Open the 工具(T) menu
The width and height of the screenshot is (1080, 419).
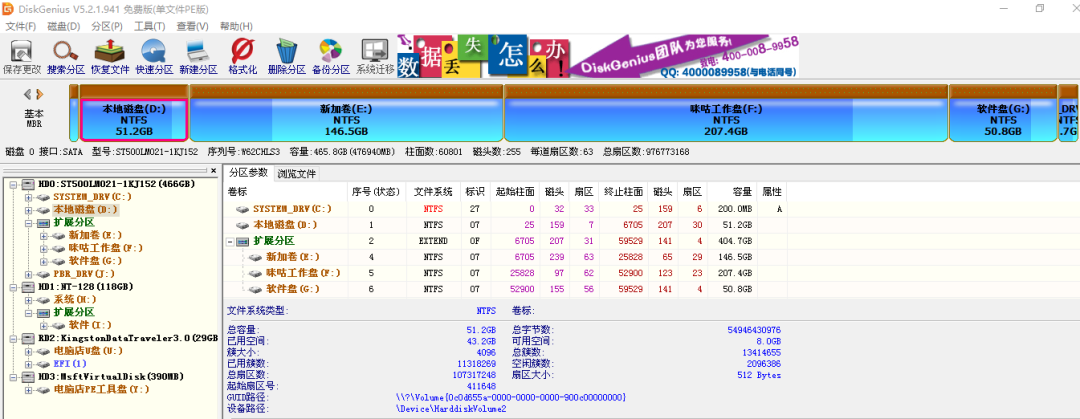149,26
